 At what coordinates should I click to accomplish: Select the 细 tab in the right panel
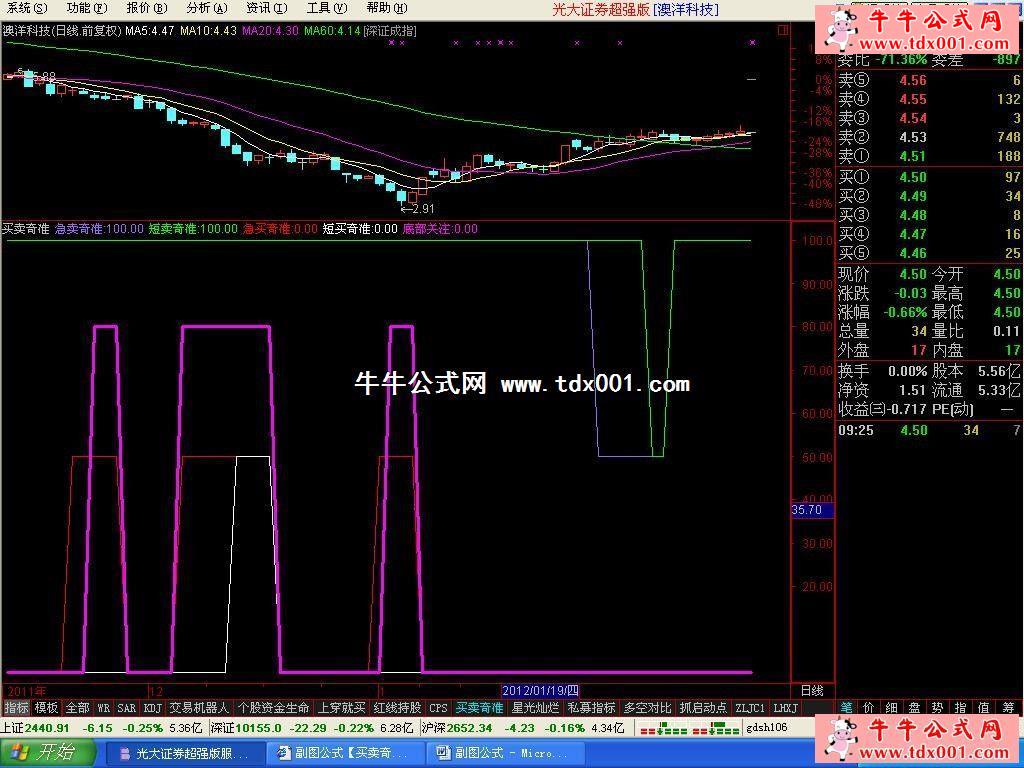pos(891,707)
